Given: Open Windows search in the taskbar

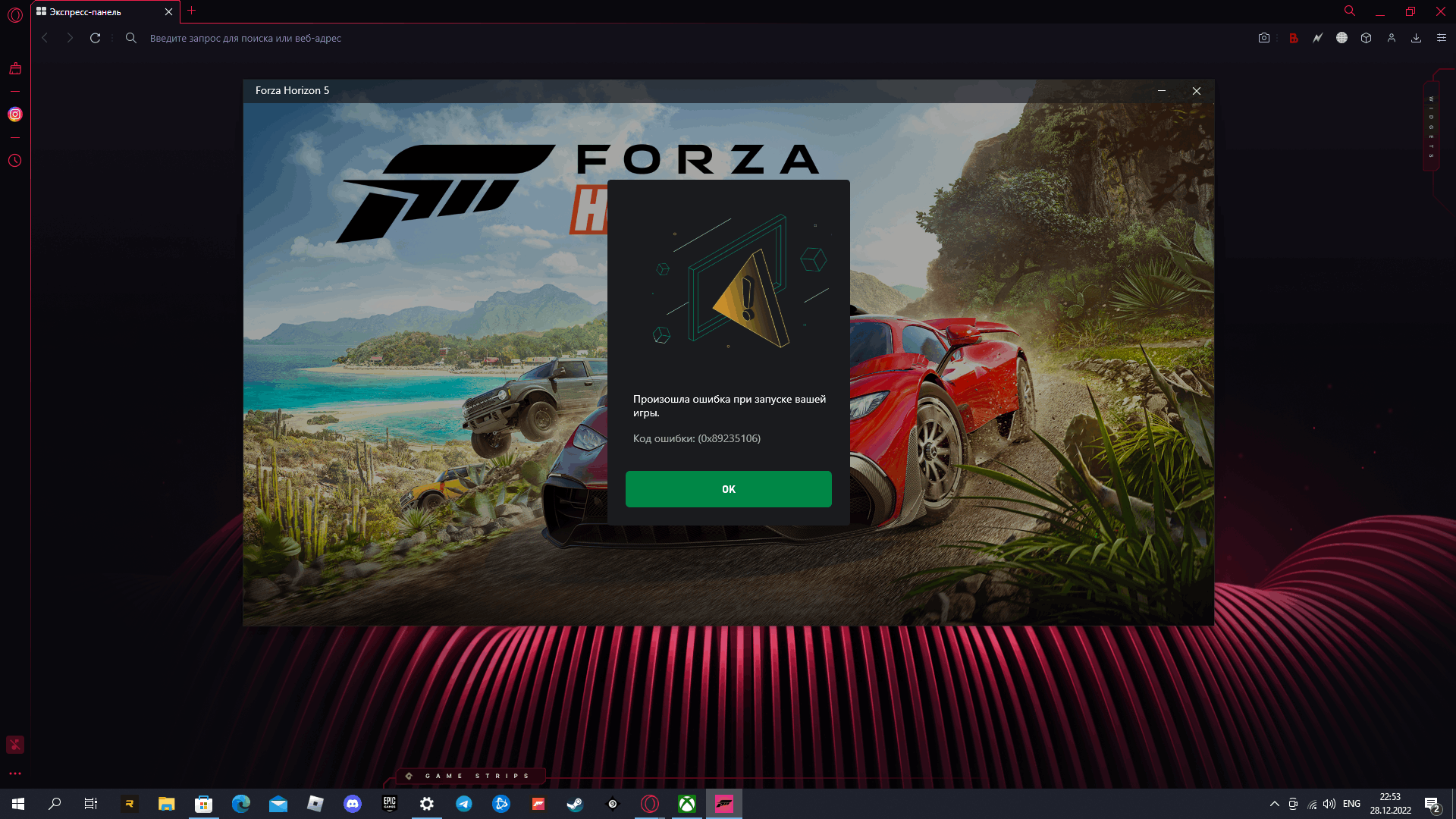Looking at the screenshot, I should pos(55,804).
